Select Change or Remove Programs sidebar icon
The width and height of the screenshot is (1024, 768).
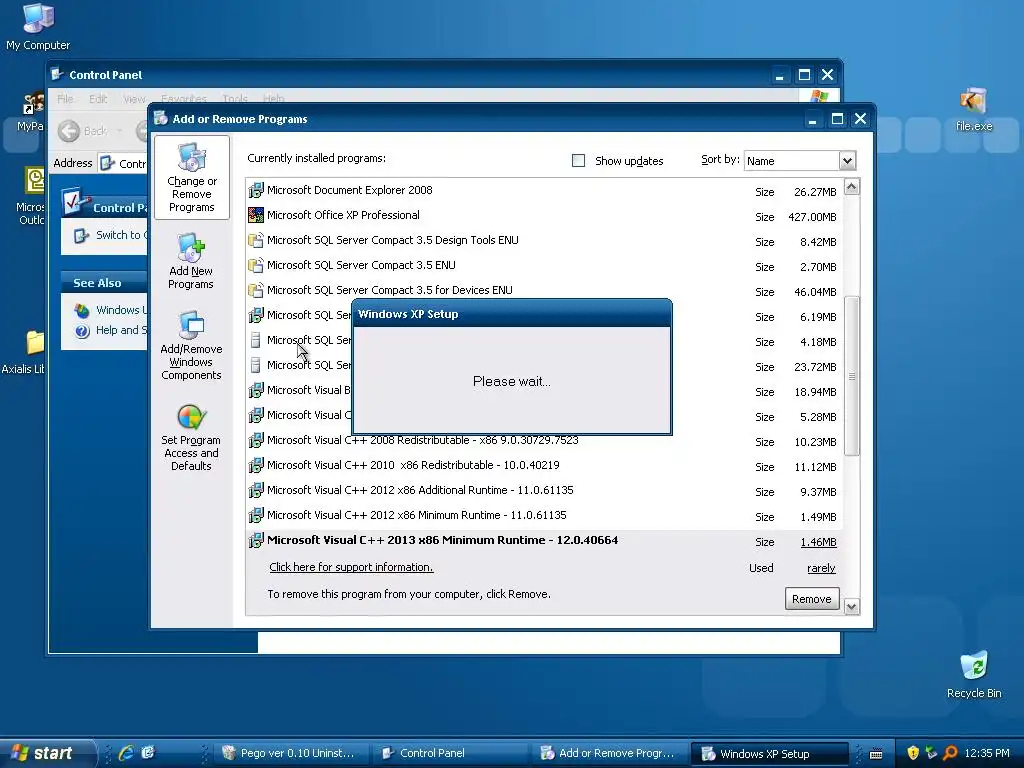[x=191, y=177]
